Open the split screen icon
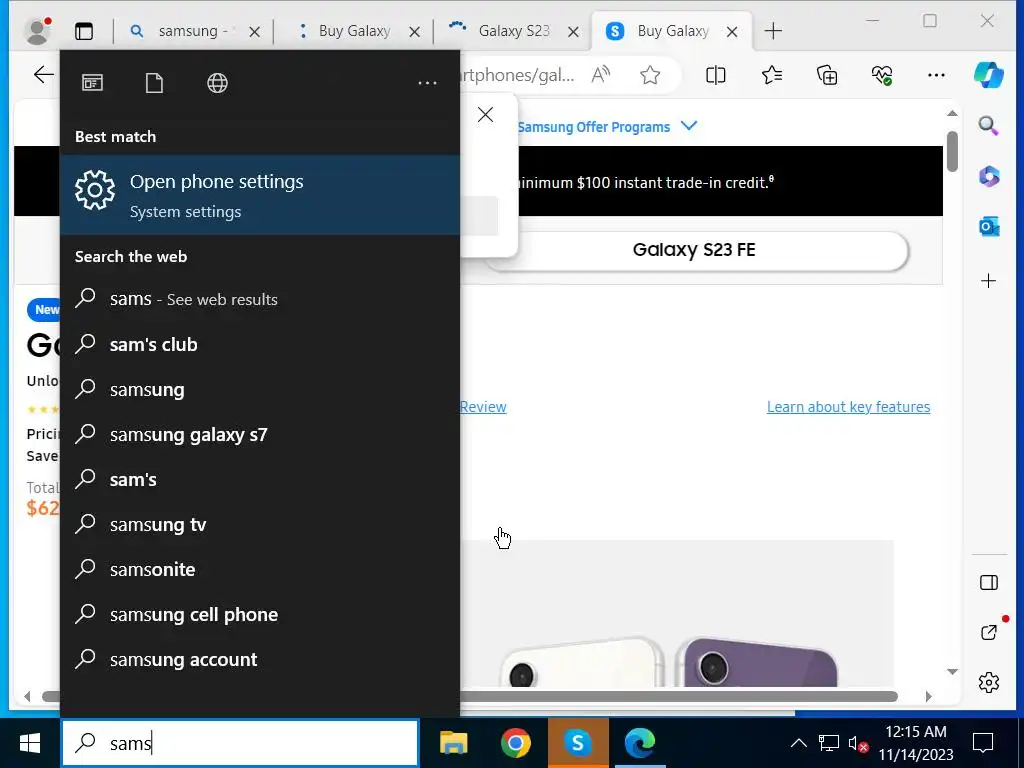This screenshot has height=768, width=1024. click(716, 75)
